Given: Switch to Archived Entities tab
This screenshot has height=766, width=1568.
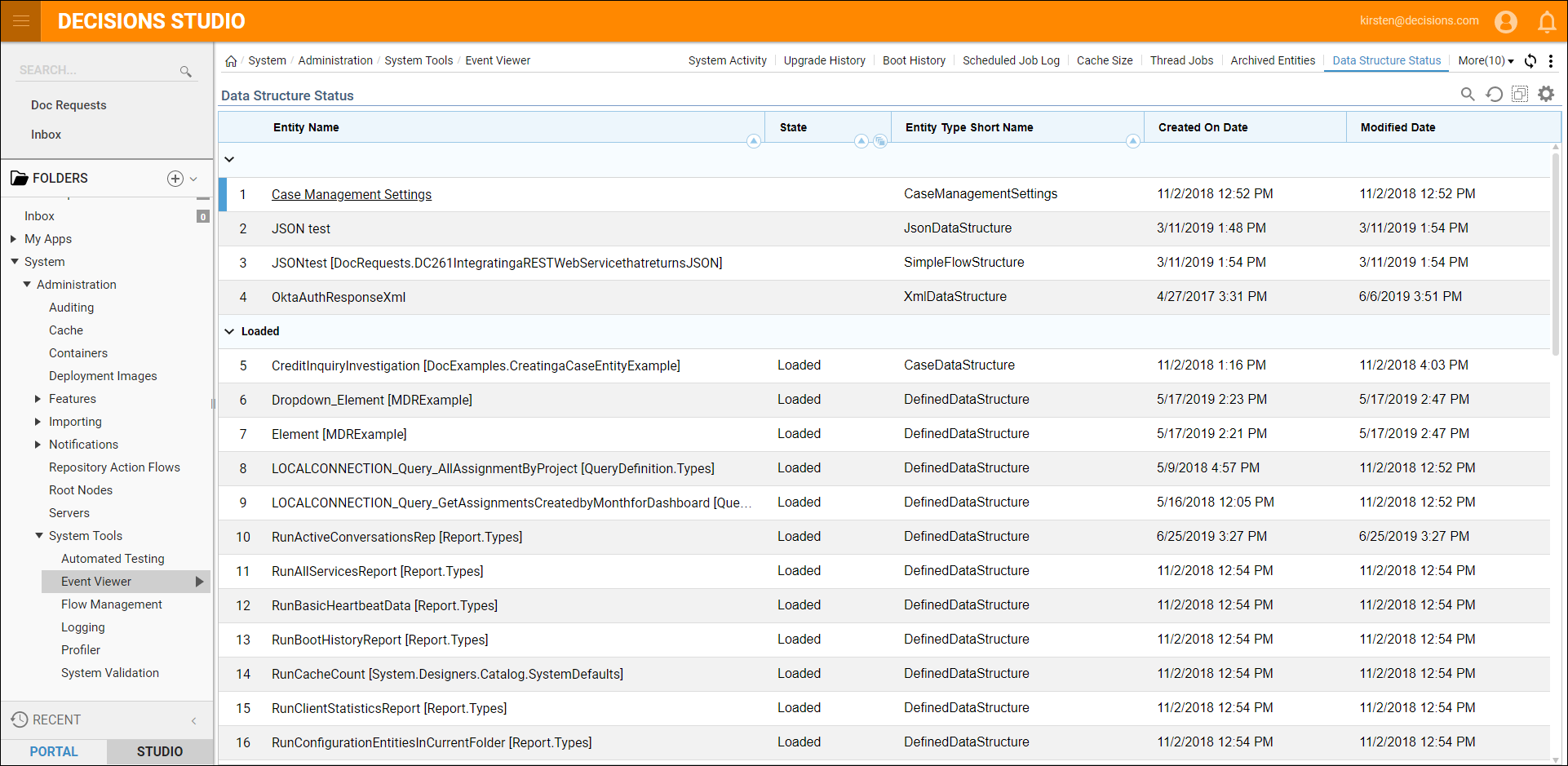Looking at the screenshot, I should 1273,61.
